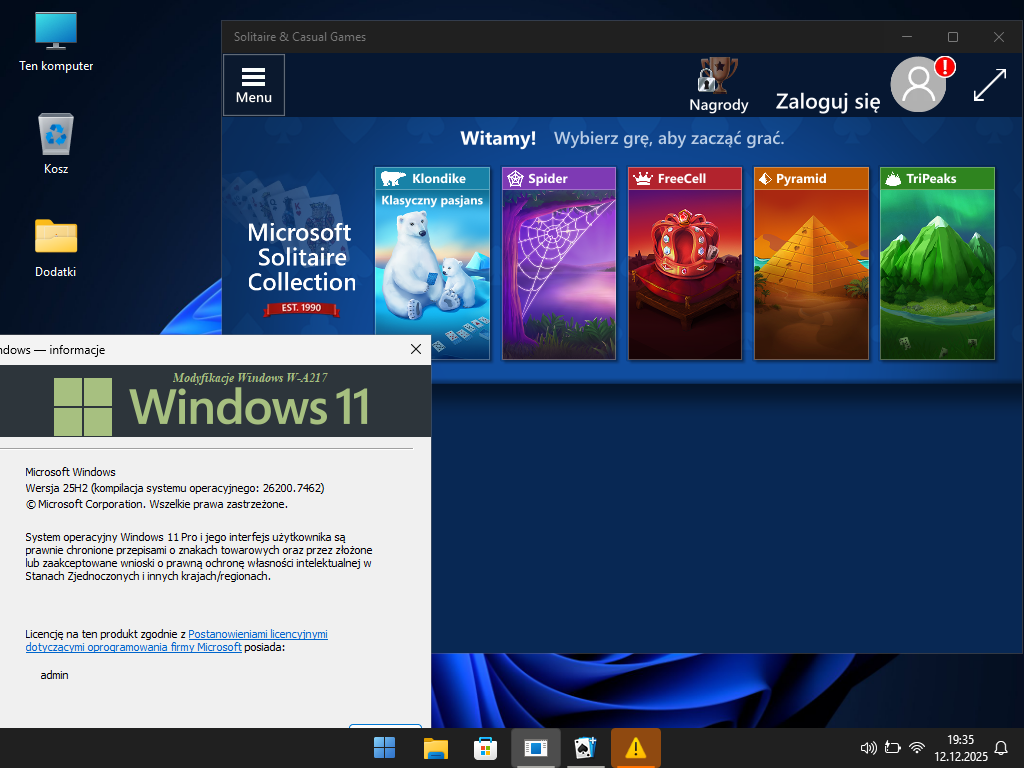
Task: Open Nagrody trophy awards
Action: coord(718,84)
